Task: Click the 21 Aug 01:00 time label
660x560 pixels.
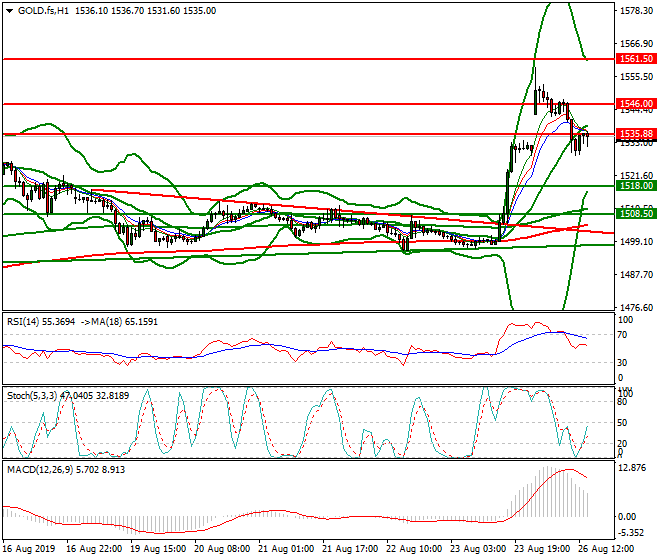Action: click(x=286, y=549)
